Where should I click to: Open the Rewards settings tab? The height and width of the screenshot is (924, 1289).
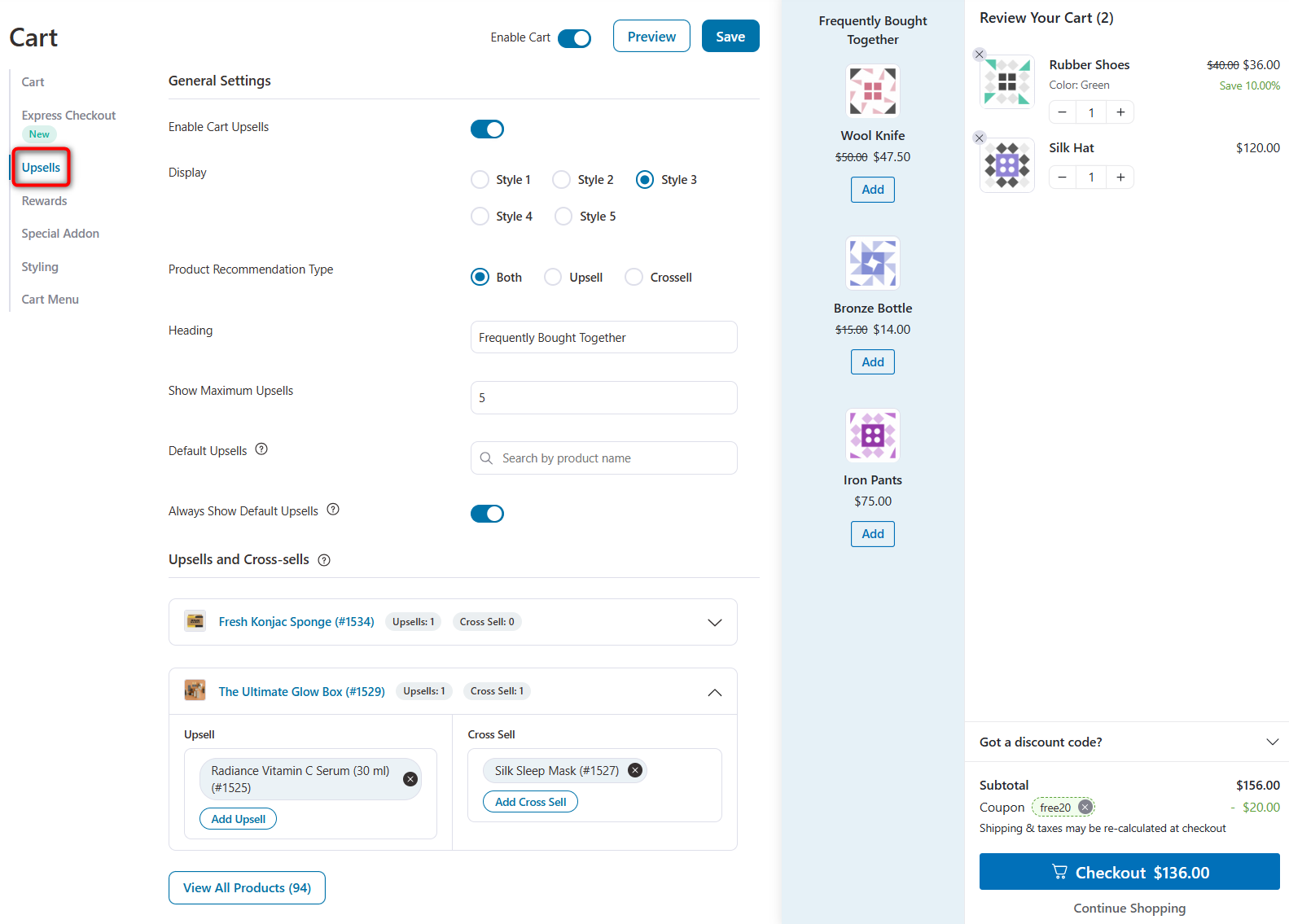point(44,201)
